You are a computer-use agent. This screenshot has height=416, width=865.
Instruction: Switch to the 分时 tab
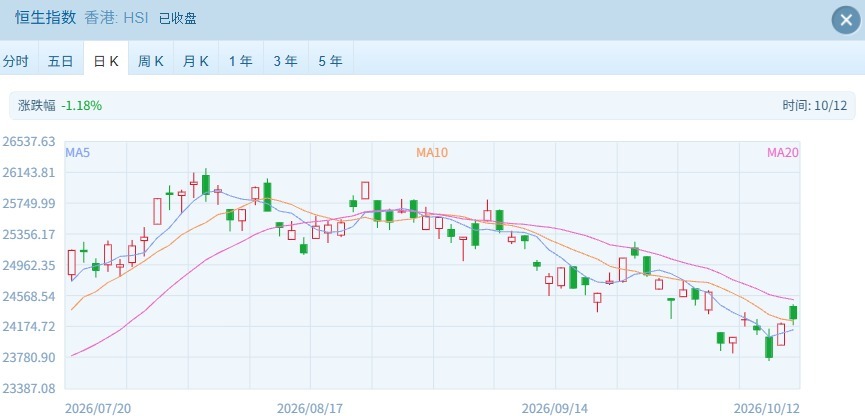[15, 61]
